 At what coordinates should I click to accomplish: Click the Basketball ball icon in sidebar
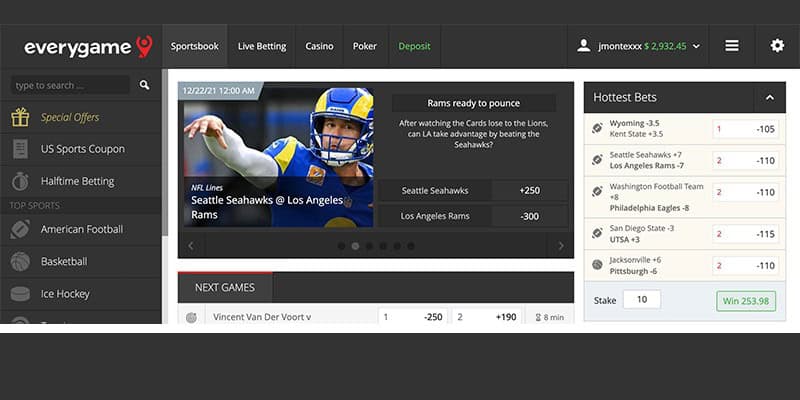coord(20,261)
